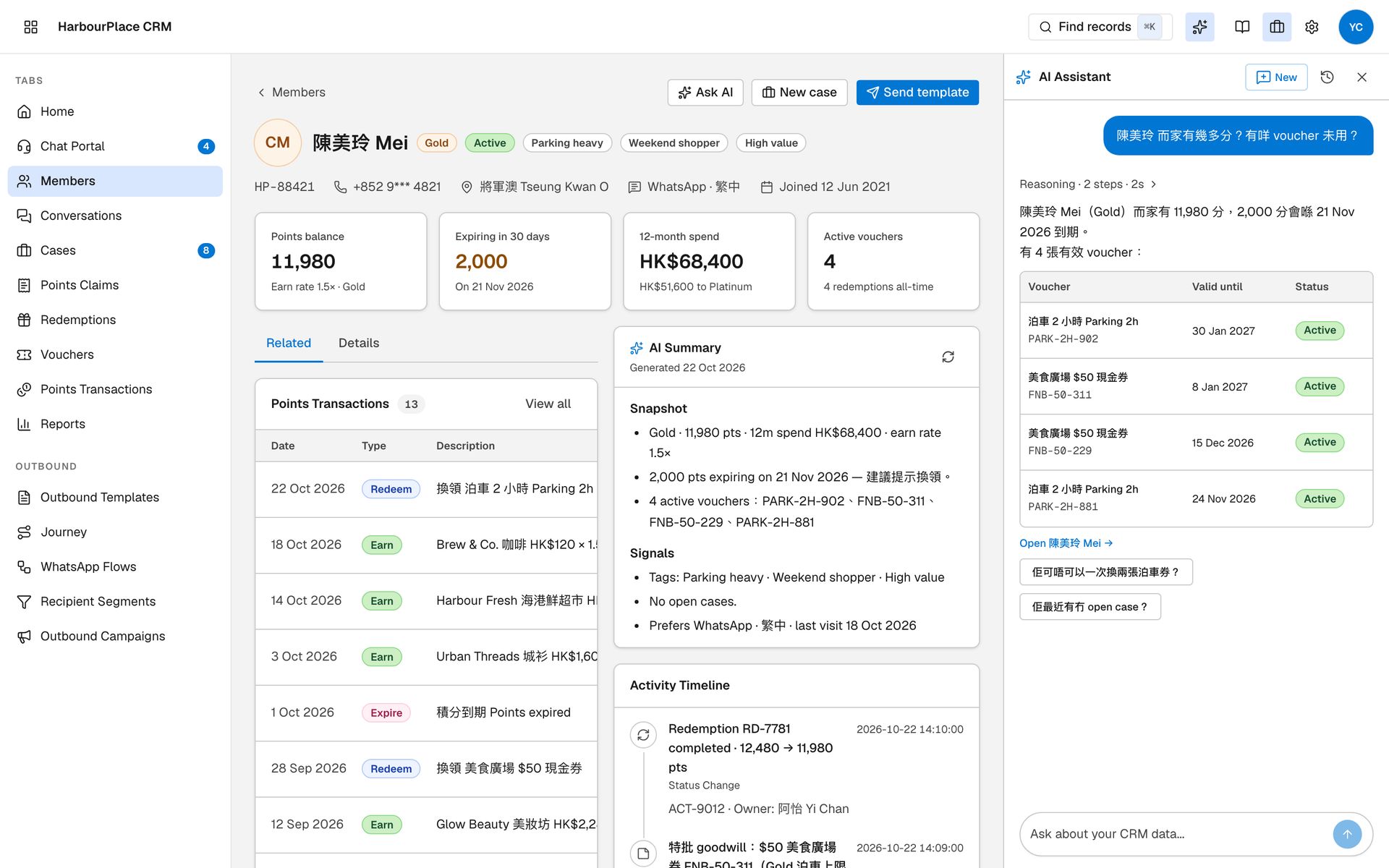Click the WhatsApp channel message icon
The width and height of the screenshot is (1389, 868).
pos(634,187)
